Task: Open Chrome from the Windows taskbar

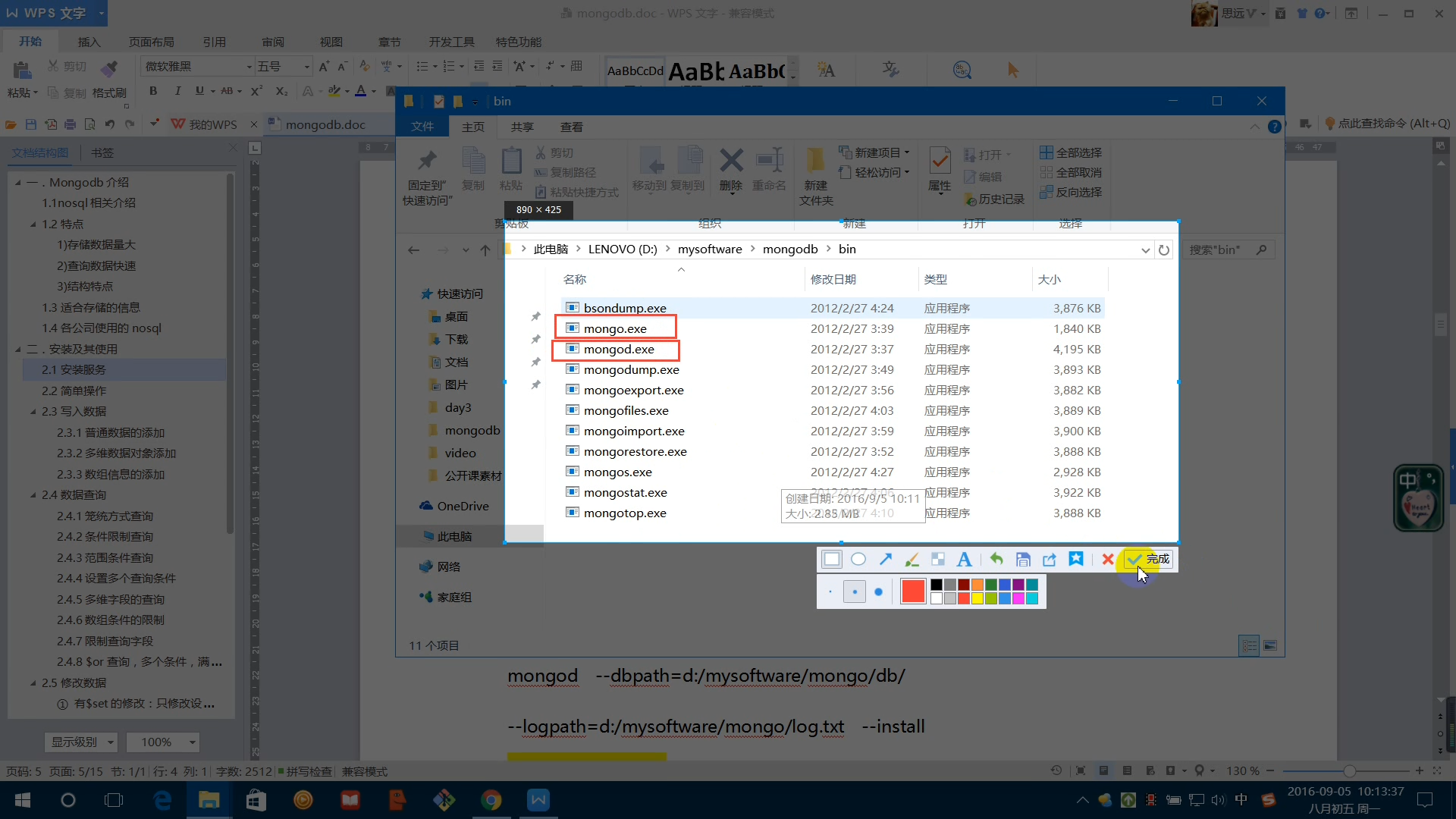Action: [x=491, y=800]
